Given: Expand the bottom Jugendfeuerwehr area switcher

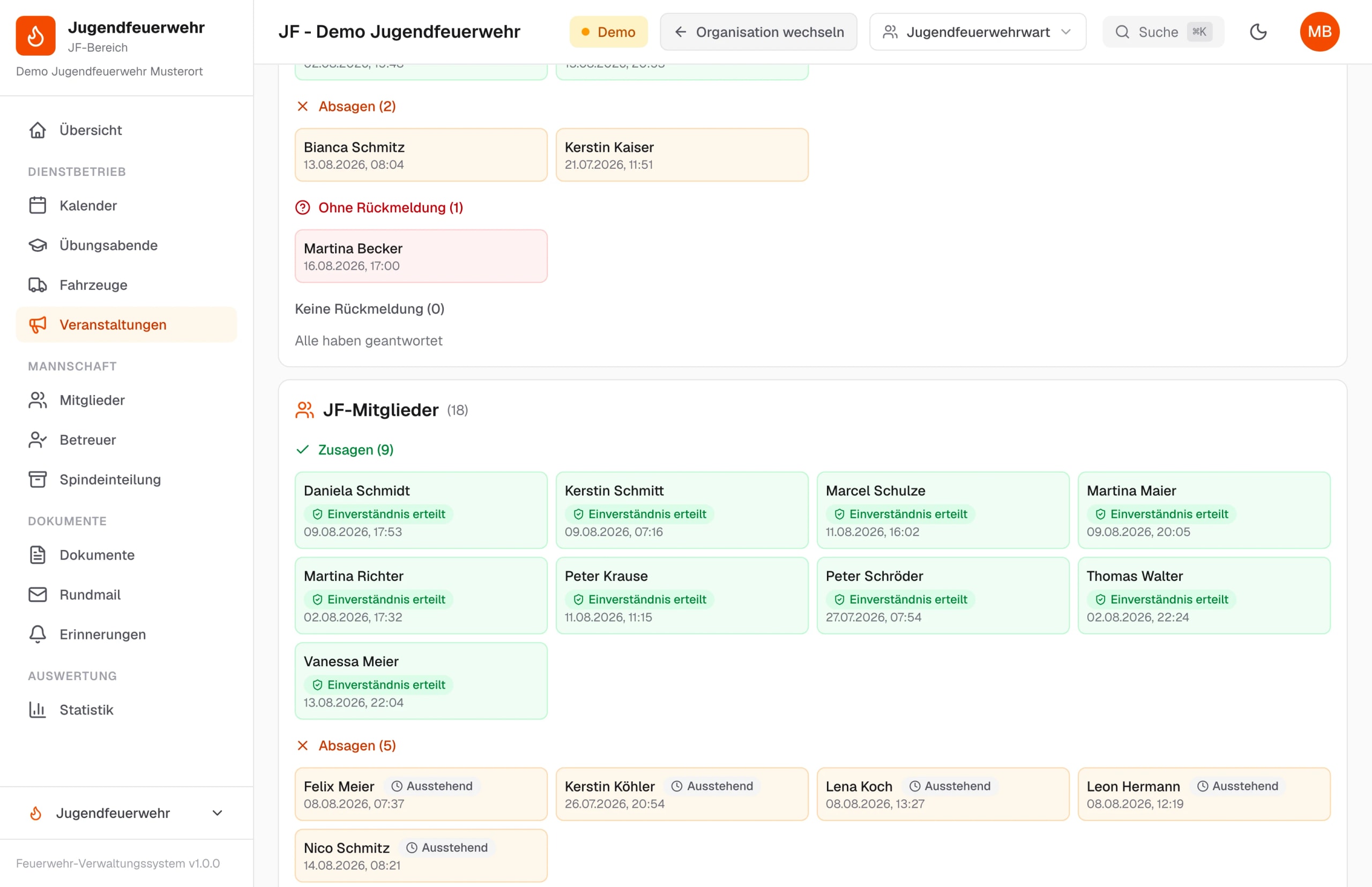Looking at the screenshot, I should (x=126, y=813).
